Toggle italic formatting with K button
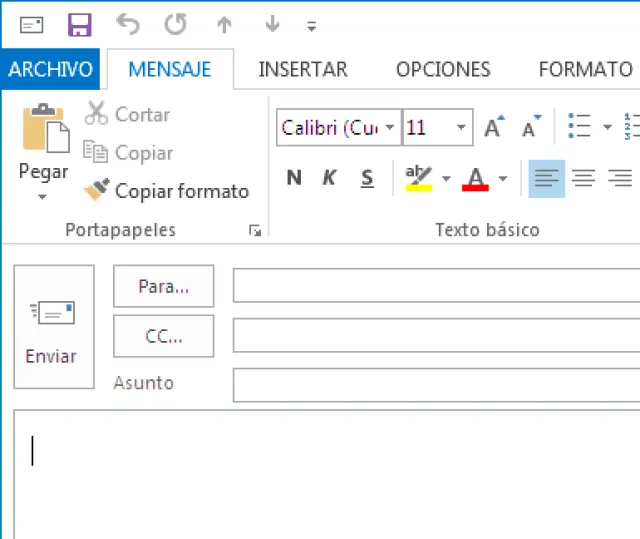 pos(329,179)
